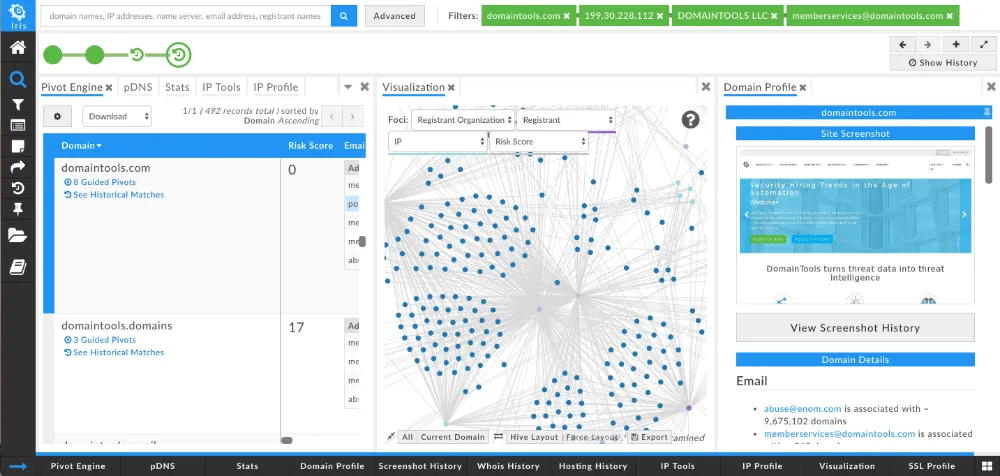Screen dimensions: 1000x476
Task: Open the table list icon in sidebar
Action: pyautogui.click(x=18, y=126)
